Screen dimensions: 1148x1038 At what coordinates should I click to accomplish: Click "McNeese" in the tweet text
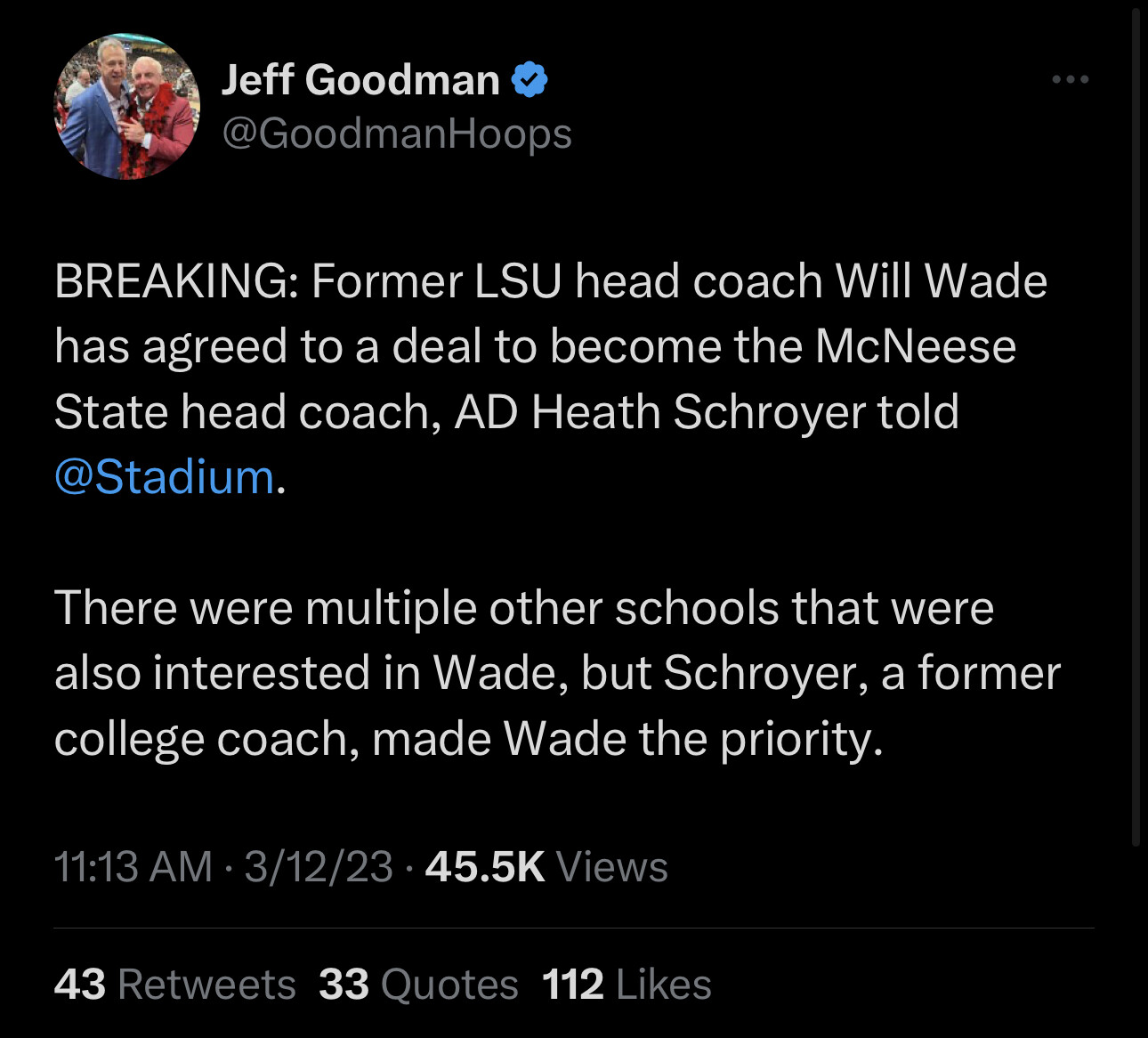tap(915, 346)
